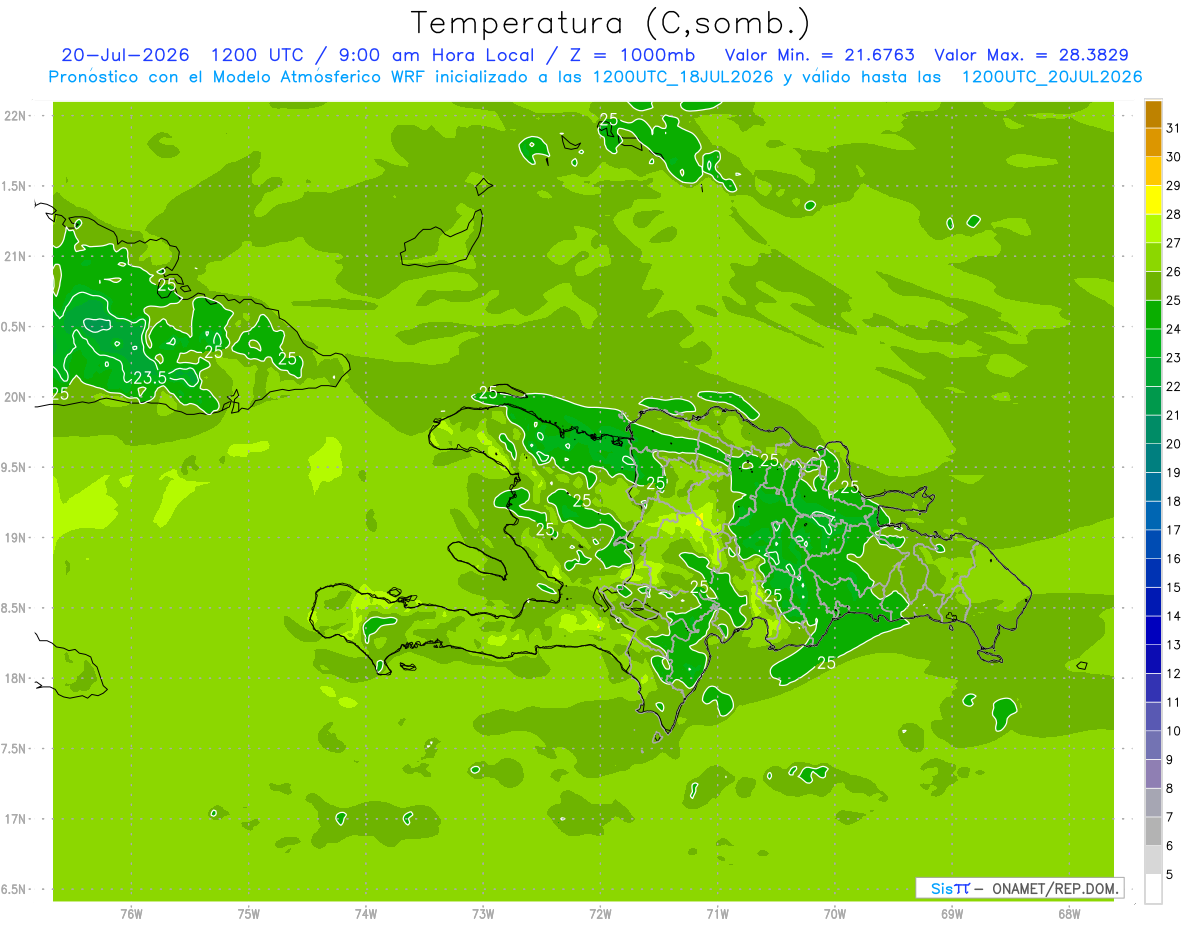Pick the dark blue legend swatch between 12 and 13

[x=1153, y=659]
